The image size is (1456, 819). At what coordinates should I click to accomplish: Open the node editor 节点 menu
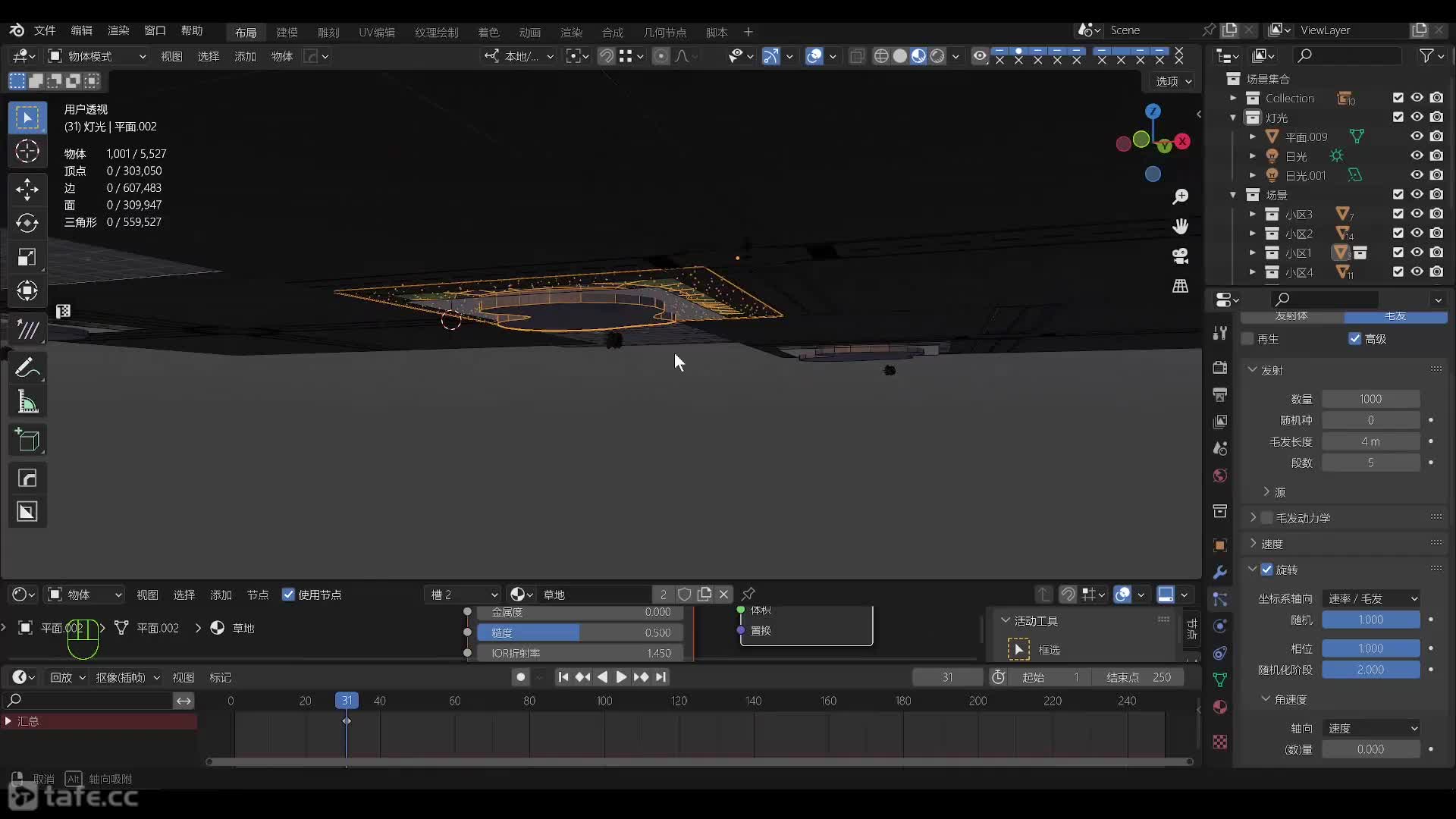click(x=258, y=595)
